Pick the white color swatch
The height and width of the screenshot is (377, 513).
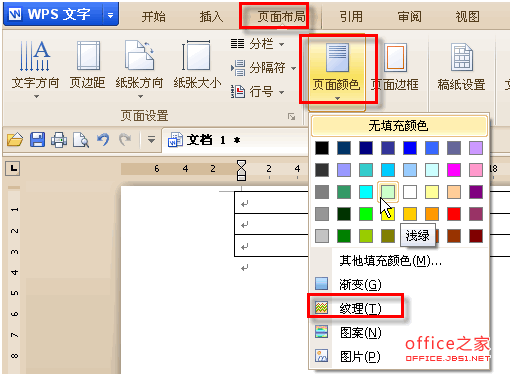tap(410, 192)
